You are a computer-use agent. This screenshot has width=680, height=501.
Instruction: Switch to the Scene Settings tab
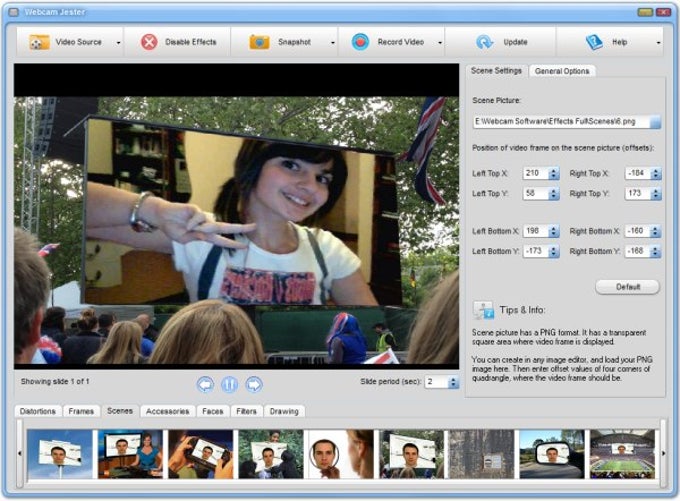tap(496, 70)
